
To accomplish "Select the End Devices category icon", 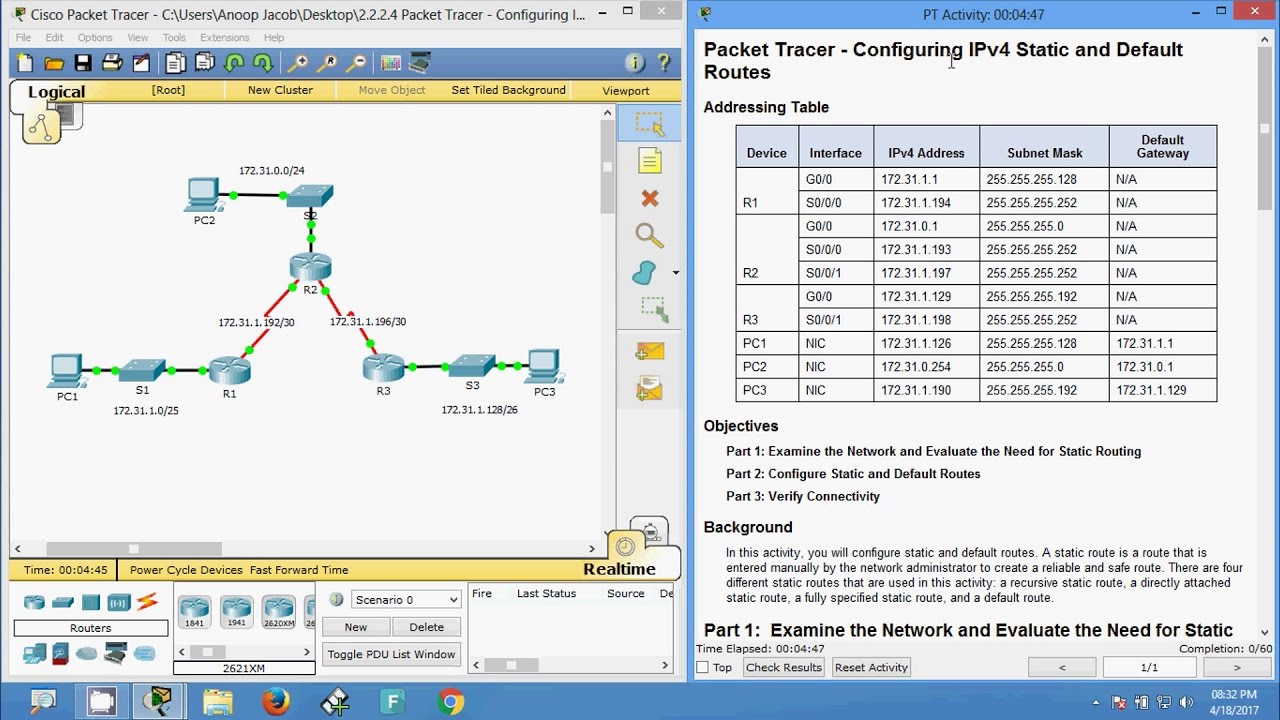I will click(x=35, y=653).
